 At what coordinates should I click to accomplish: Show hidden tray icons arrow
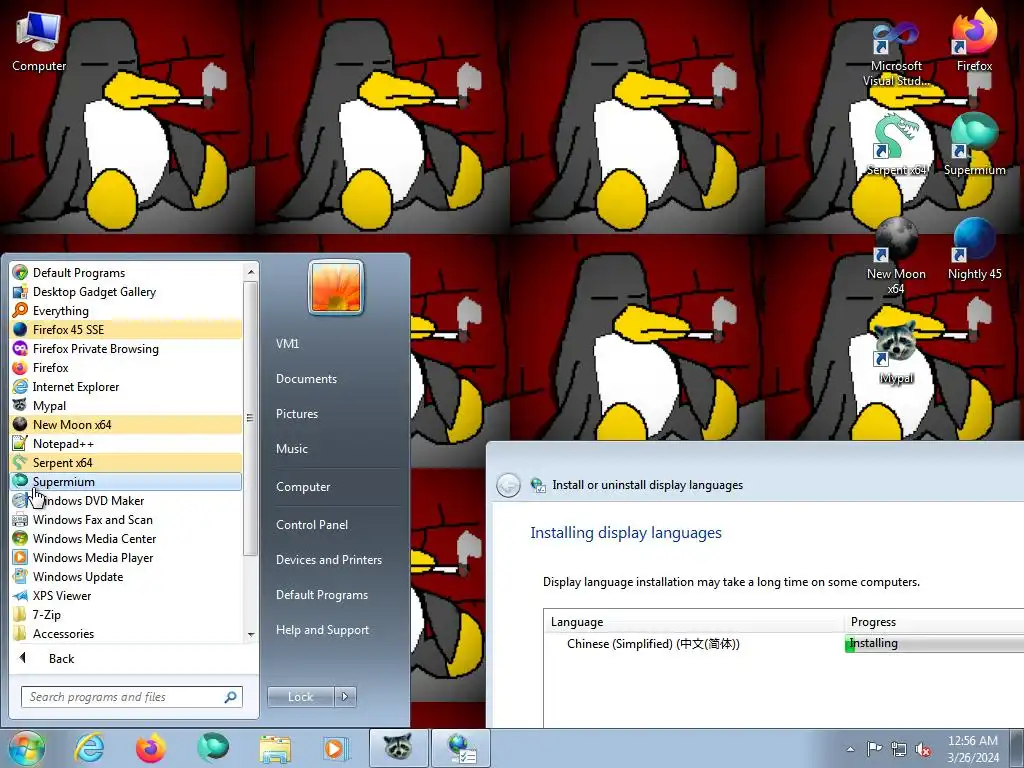[850, 749]
